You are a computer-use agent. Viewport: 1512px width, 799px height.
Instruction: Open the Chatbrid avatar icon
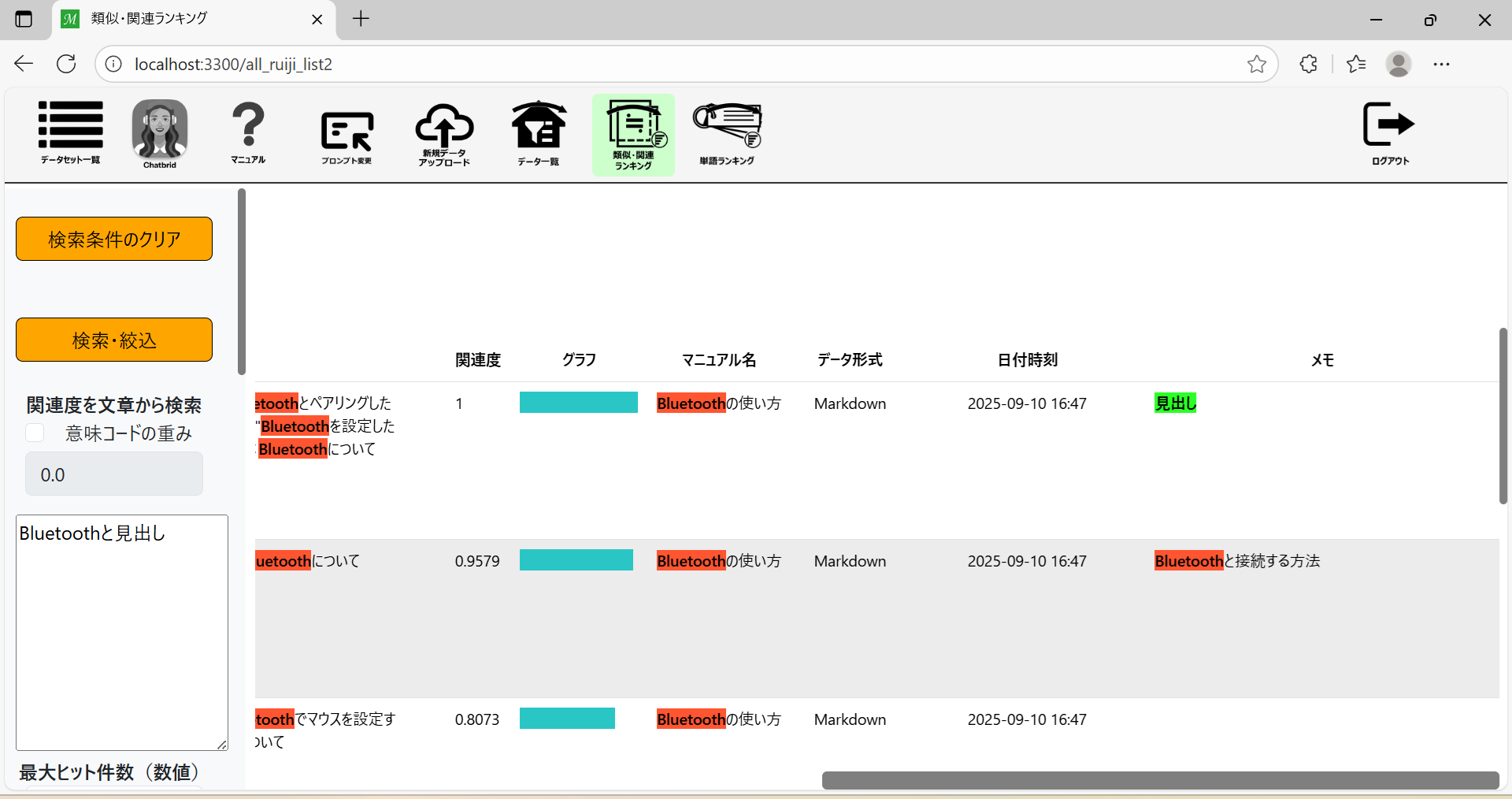click(x=160, y=132)
